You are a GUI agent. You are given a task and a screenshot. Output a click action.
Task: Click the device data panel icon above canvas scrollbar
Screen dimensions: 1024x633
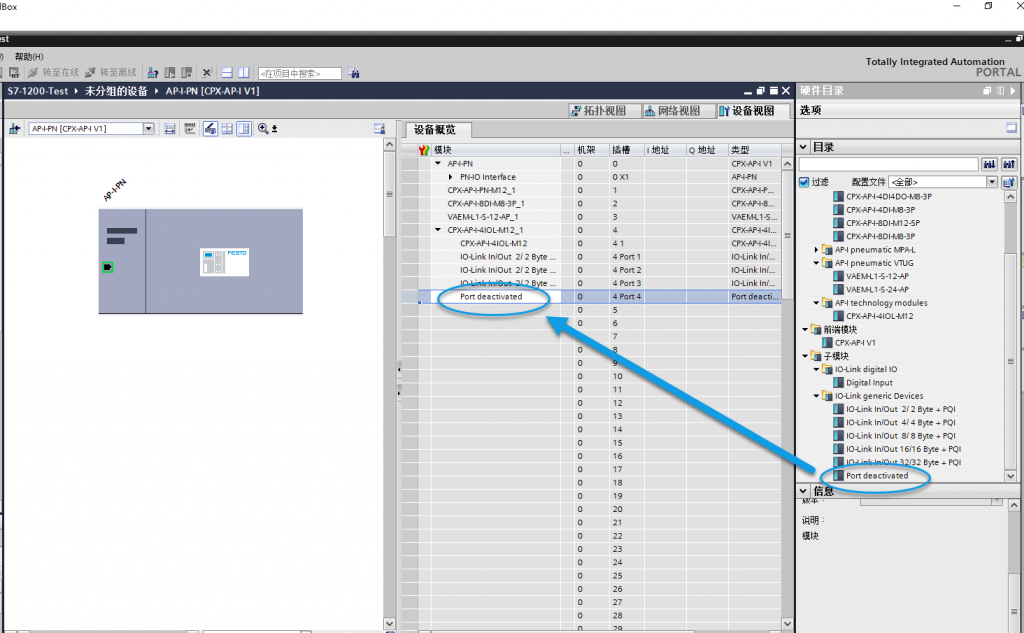(379, 129)
